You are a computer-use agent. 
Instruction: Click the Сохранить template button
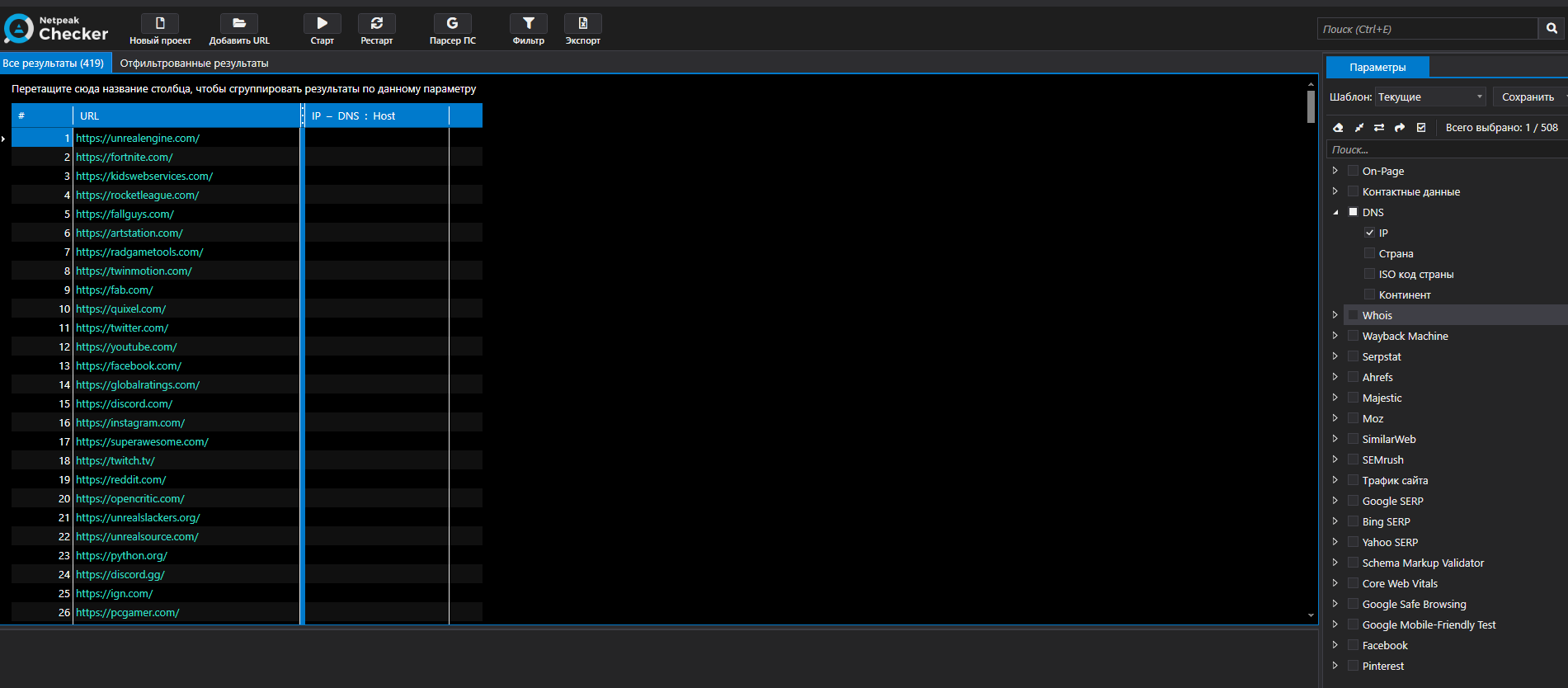(x=1528, y=97)
